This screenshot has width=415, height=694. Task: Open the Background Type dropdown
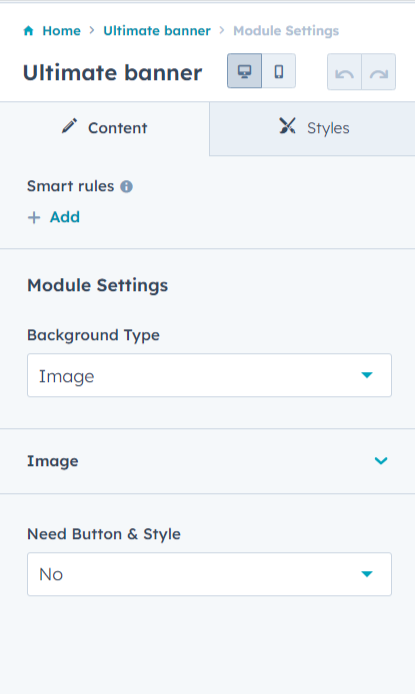click(x=209, y=375)
